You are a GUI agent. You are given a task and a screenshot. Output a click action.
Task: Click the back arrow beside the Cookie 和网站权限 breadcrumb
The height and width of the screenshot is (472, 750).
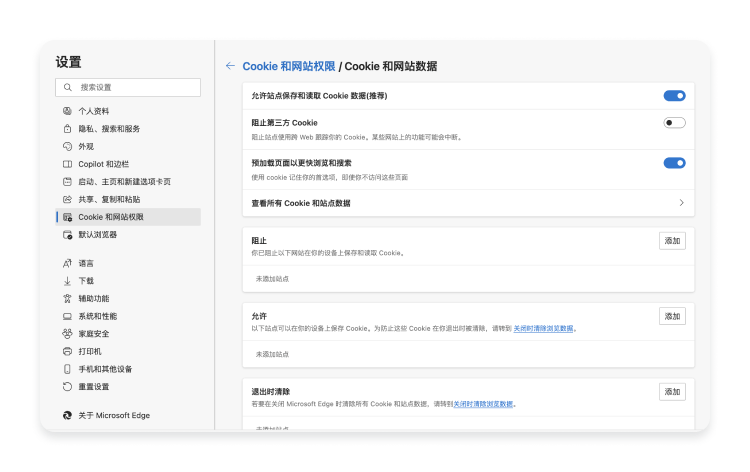click(230, 66)
